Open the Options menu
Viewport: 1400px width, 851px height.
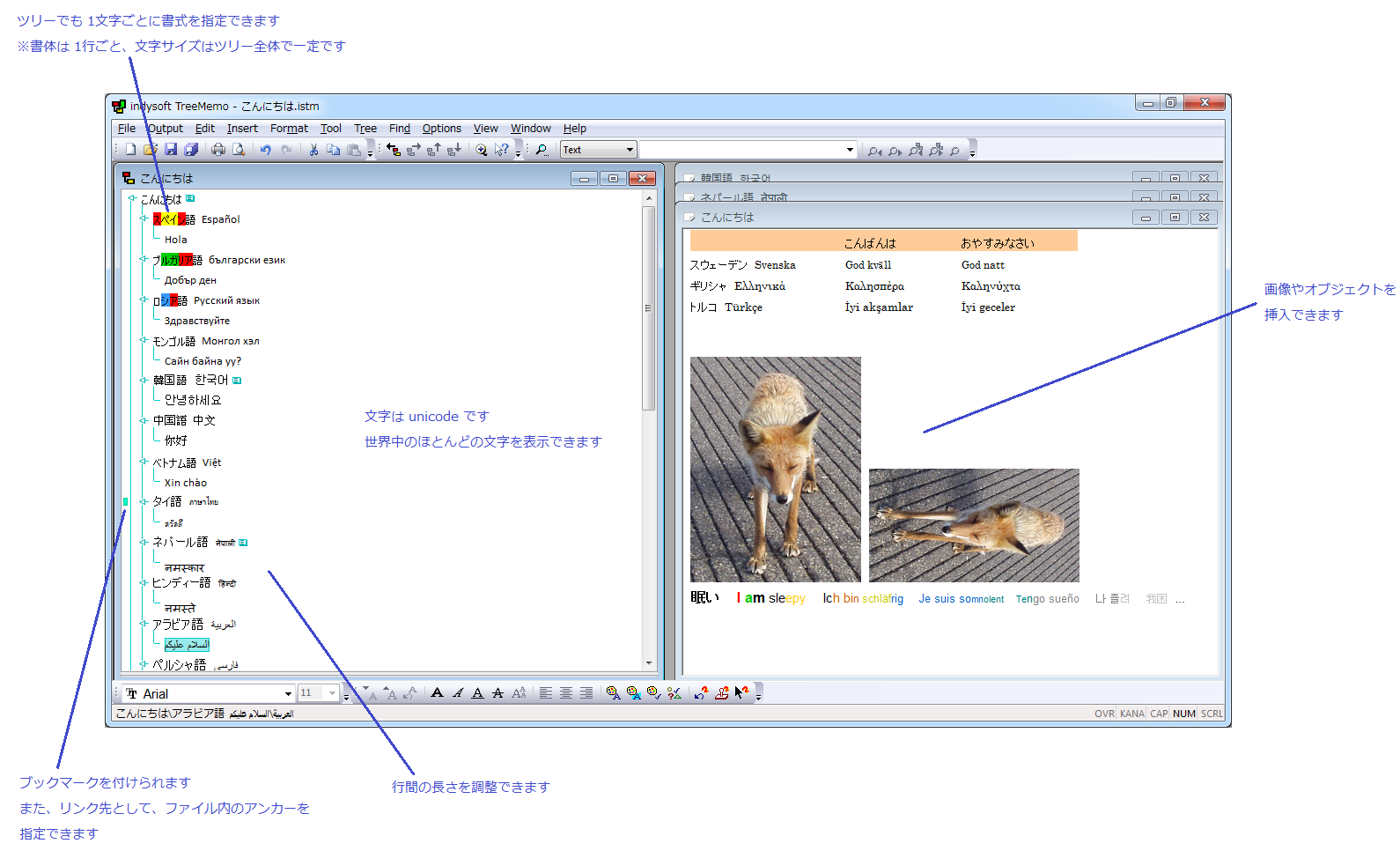click(441, 129)
